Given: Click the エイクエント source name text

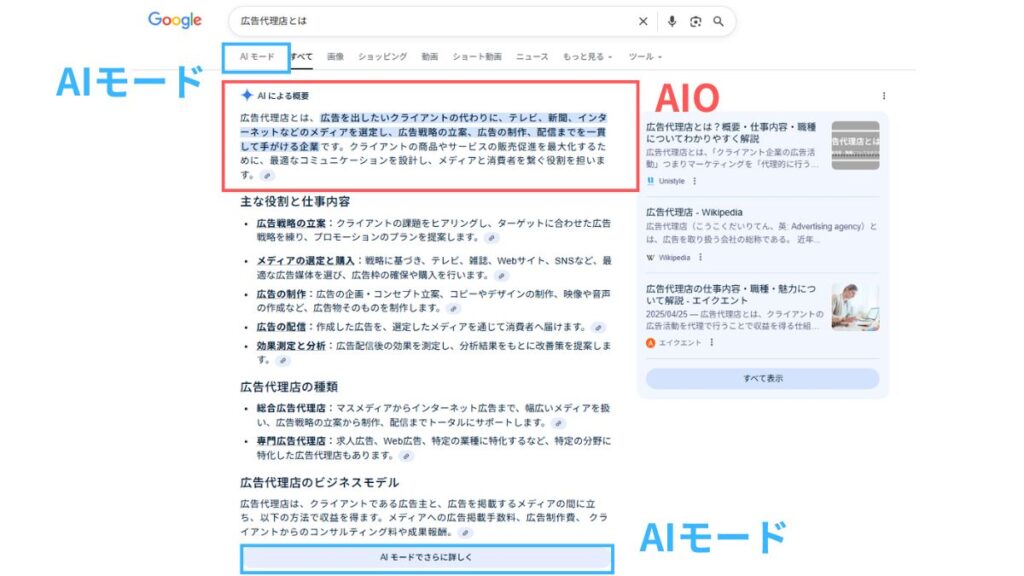Looking at the screenshot, I should (x=680, y=343).
